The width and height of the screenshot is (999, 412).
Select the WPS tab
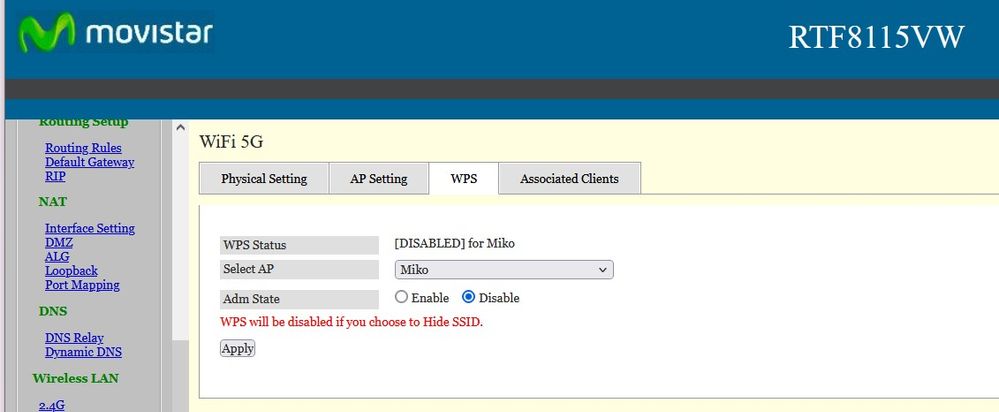click(x=463, y=179)
